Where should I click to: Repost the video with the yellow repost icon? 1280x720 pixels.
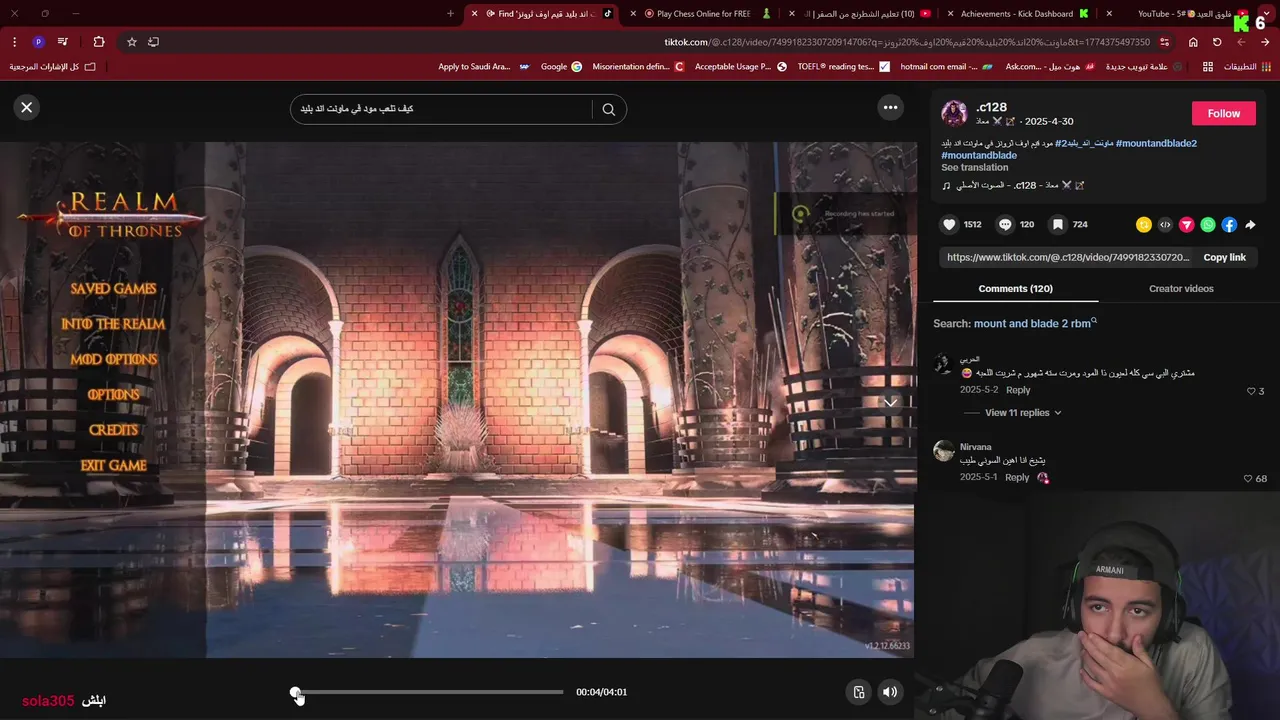coord(1143,225)
